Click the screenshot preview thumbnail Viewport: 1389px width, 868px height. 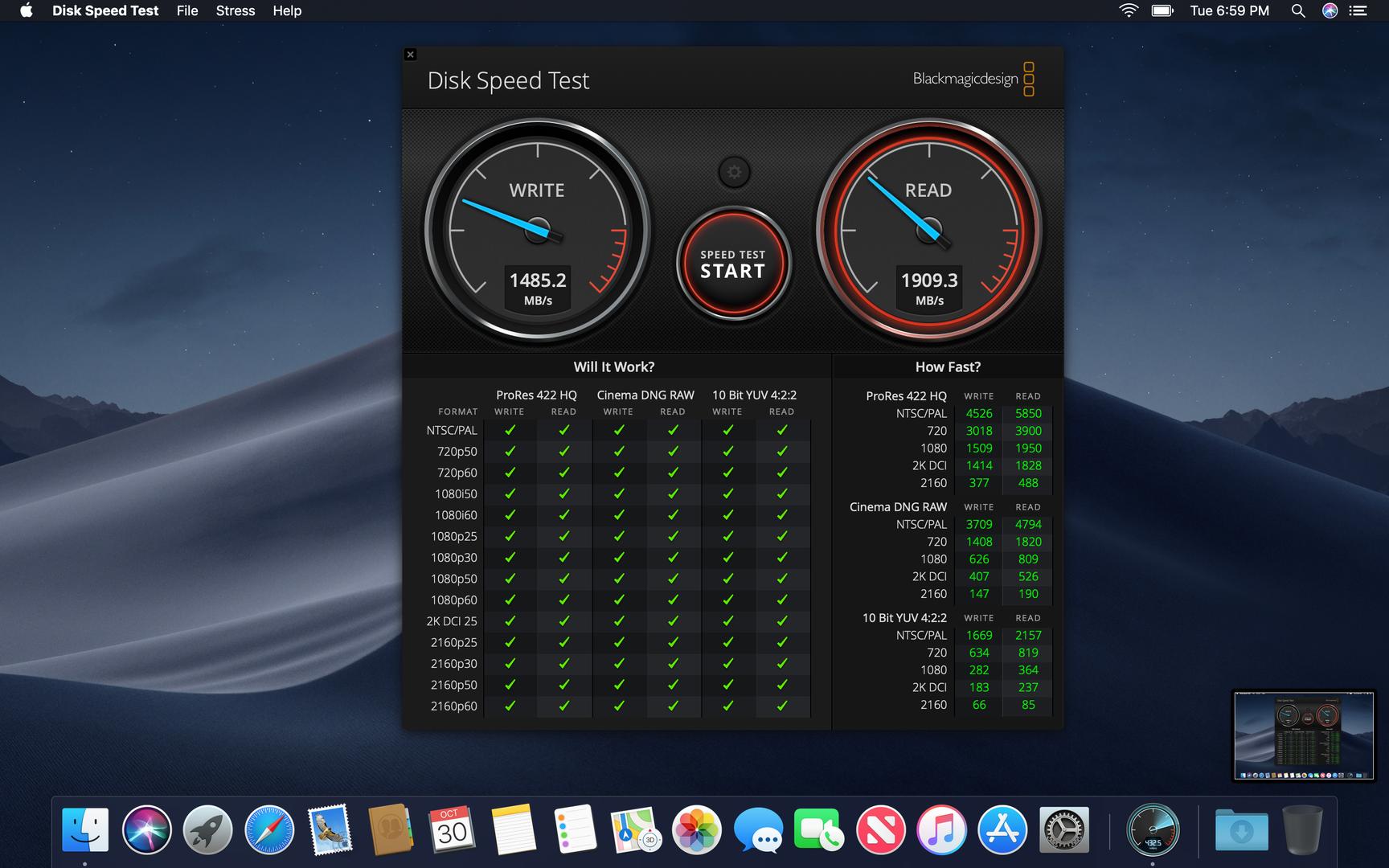click(x=1304, y=735)
